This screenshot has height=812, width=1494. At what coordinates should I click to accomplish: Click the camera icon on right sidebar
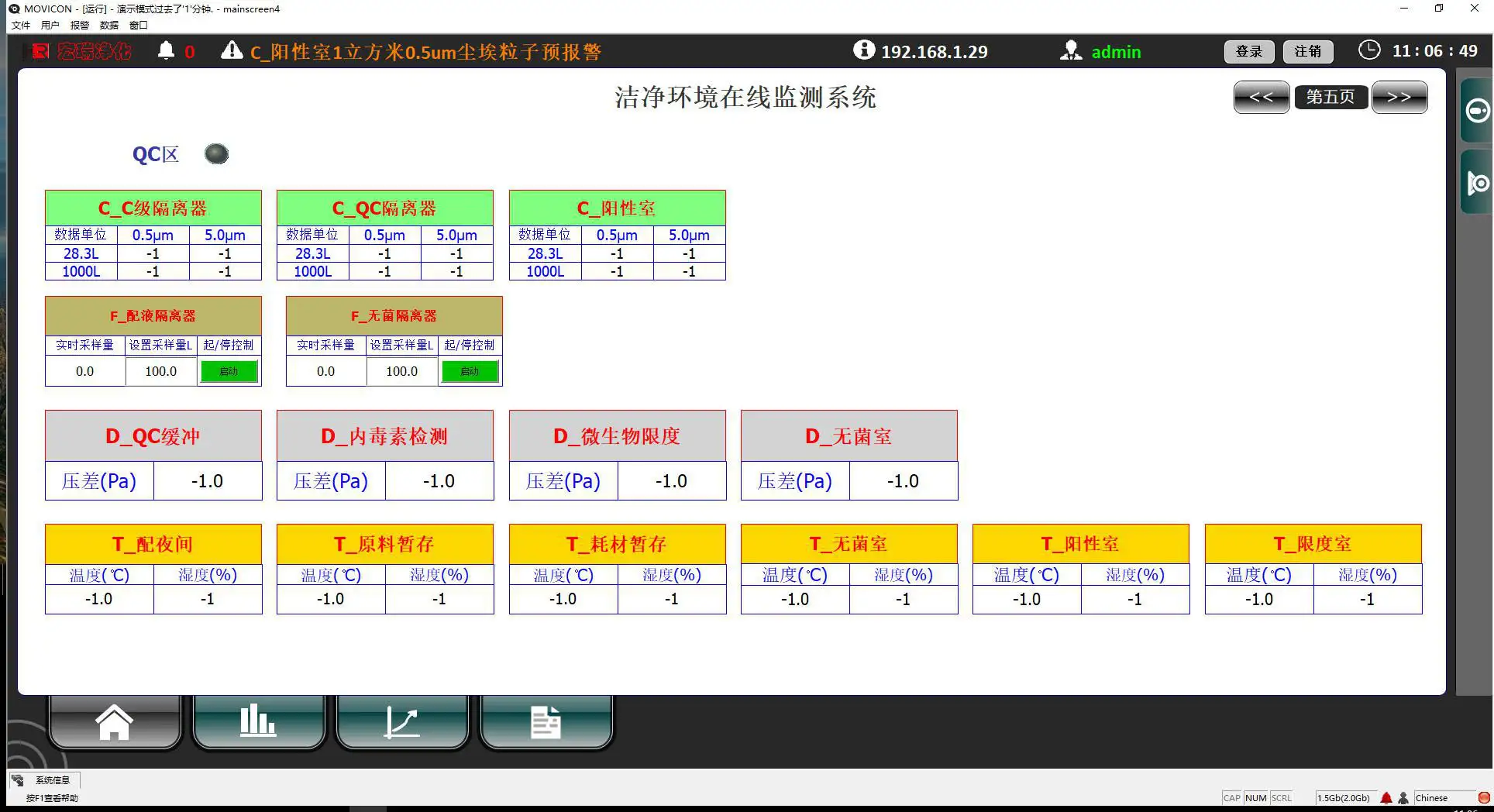(x=1477, y=184)
